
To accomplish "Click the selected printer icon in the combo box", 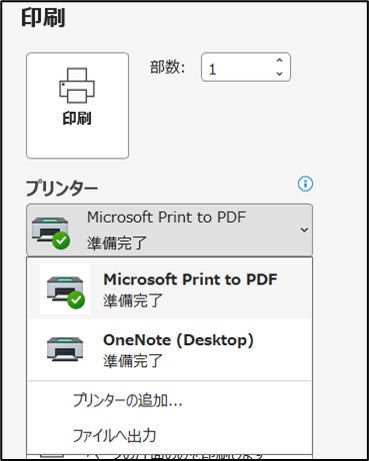I will pos(51,233).
